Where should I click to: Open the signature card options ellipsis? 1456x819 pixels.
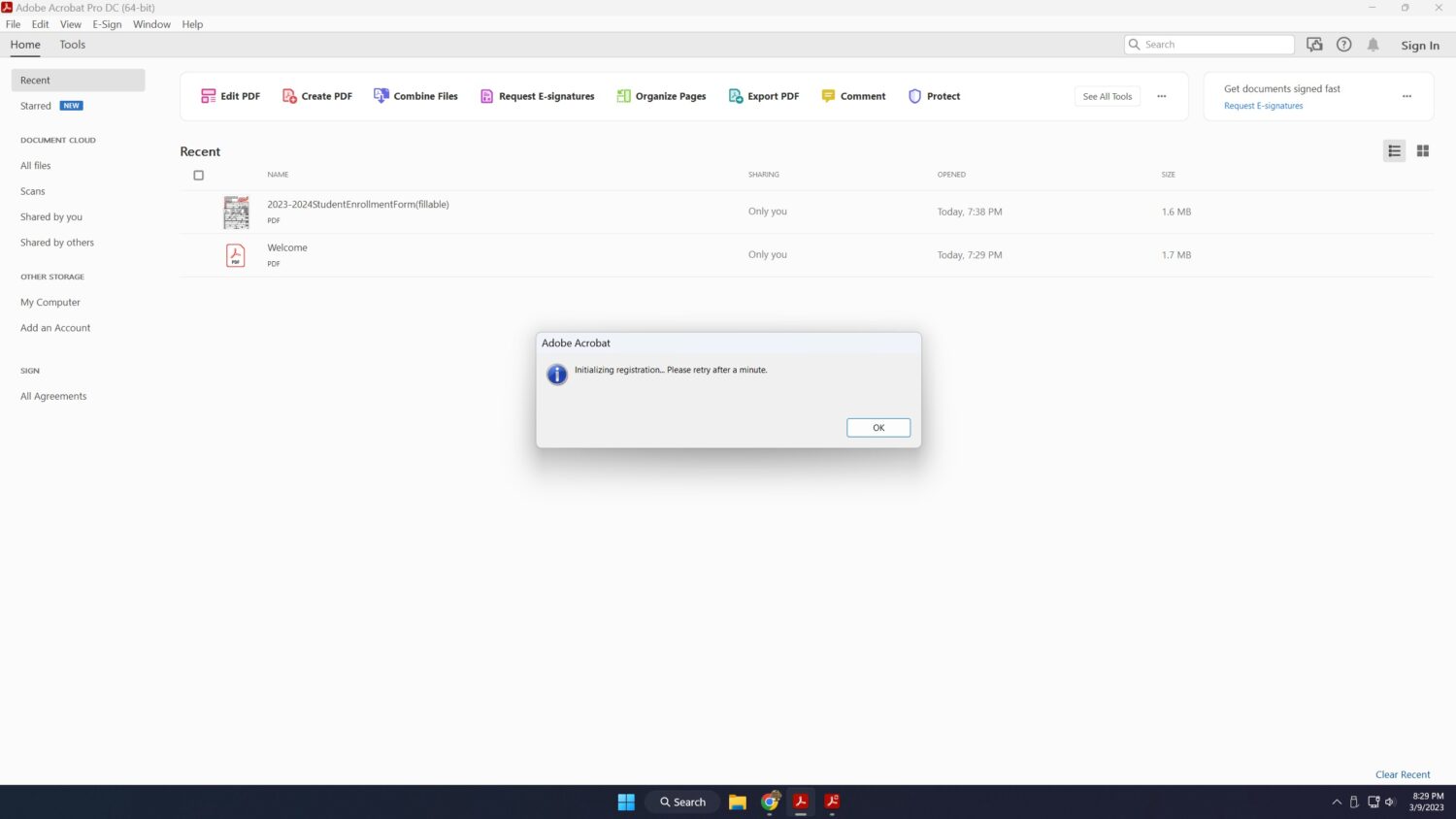(1406, 96)
